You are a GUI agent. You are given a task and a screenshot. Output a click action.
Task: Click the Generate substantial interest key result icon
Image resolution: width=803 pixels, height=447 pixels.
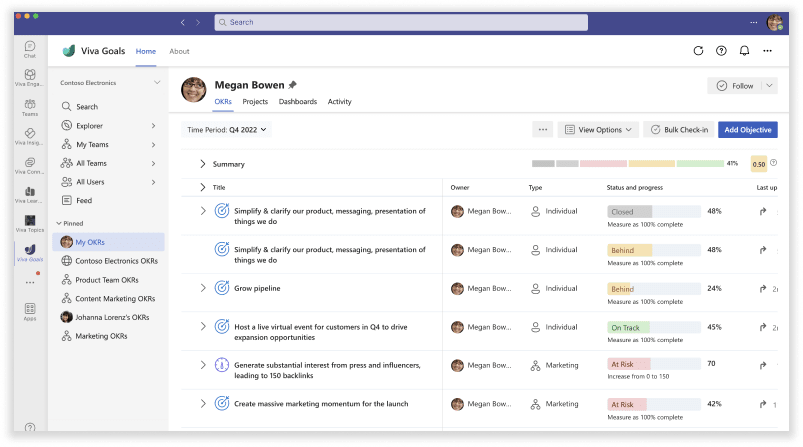pos(222,365)
